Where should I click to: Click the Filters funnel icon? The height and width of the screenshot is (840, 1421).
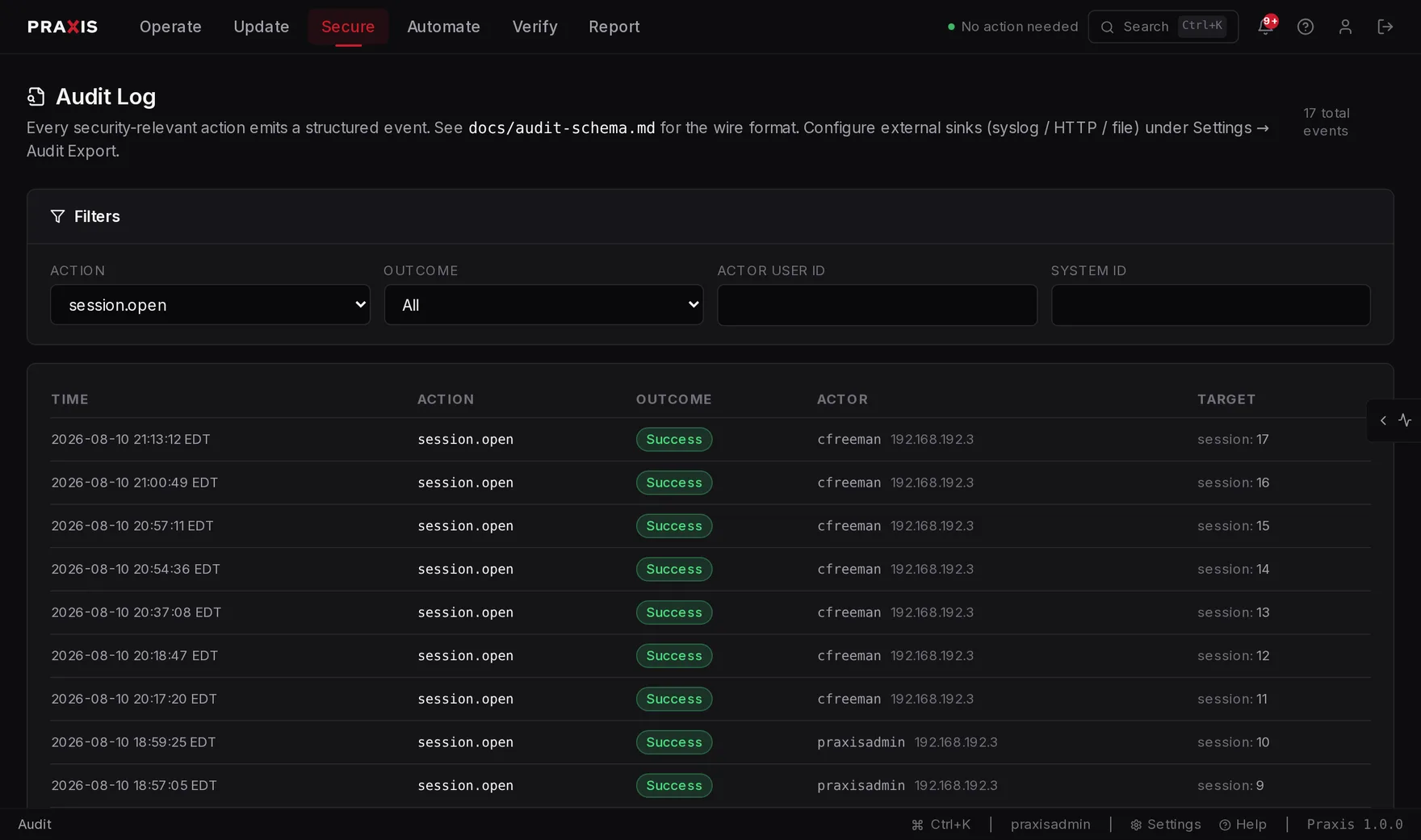(57, 216)
